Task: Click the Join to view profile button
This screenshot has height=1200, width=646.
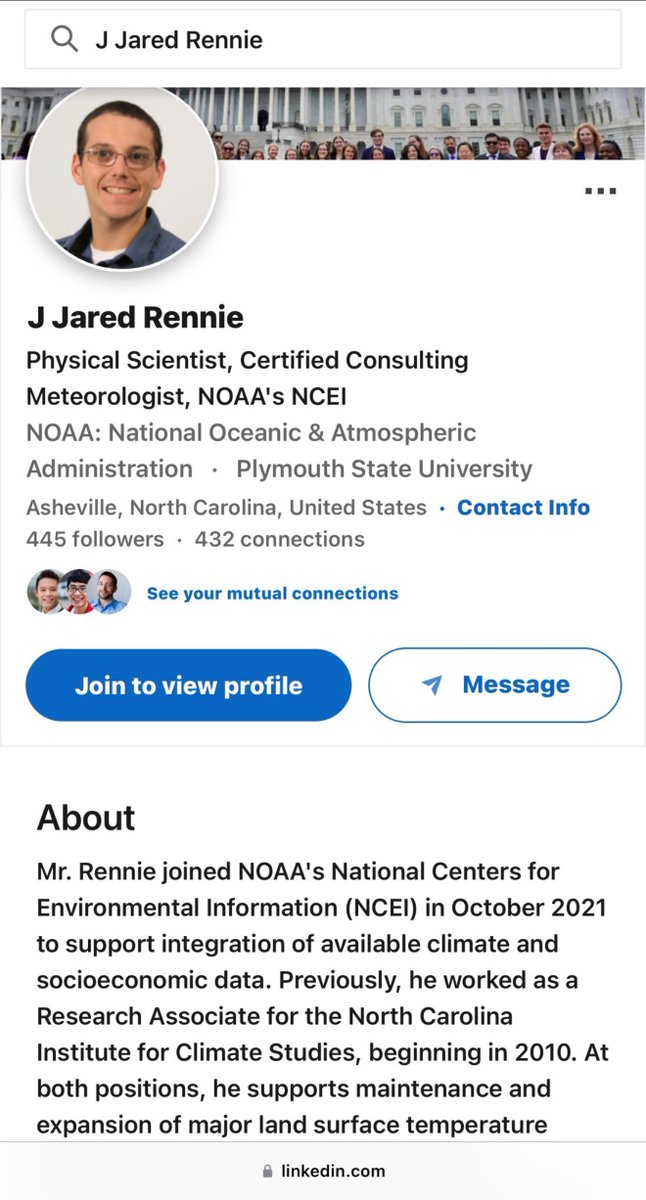Action: 188,685
